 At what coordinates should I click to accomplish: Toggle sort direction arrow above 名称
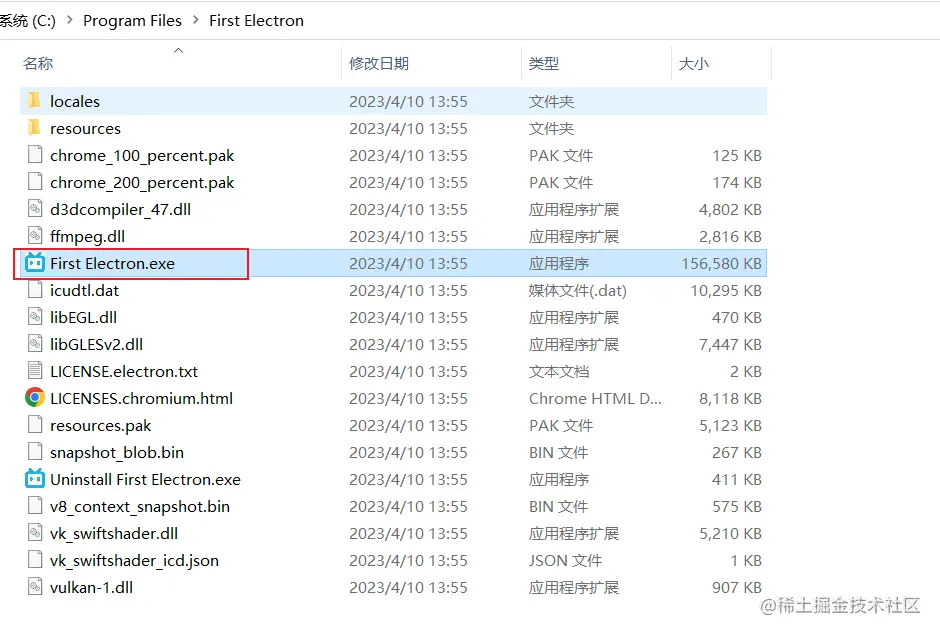(x=178, y=50)
